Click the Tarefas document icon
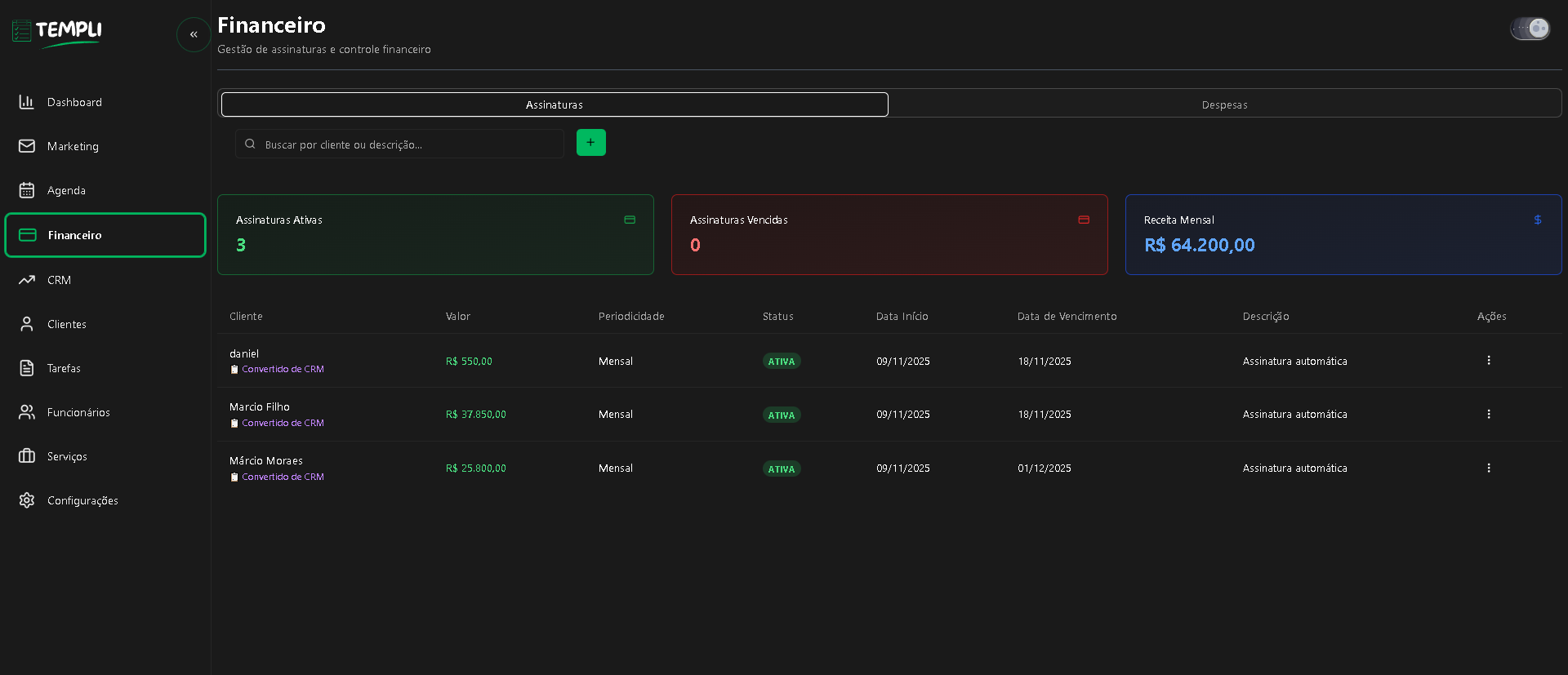 (x=27, y=368)
